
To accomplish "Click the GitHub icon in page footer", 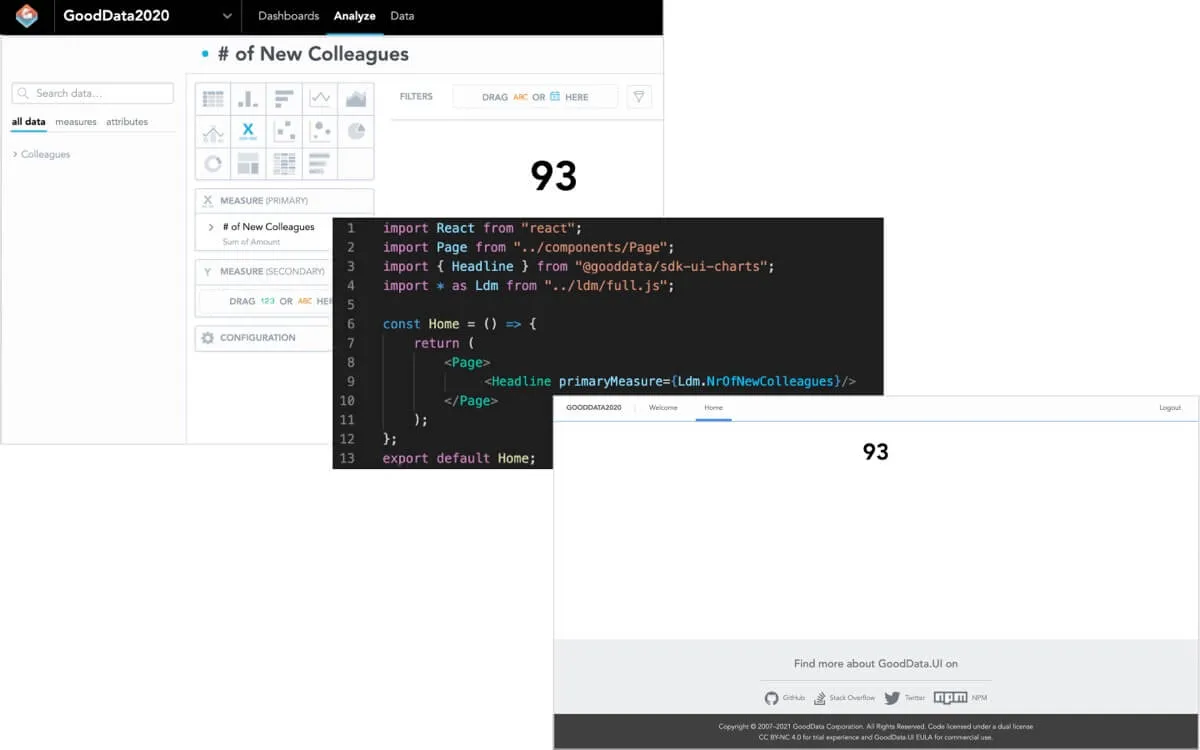I will coord(772,697).
